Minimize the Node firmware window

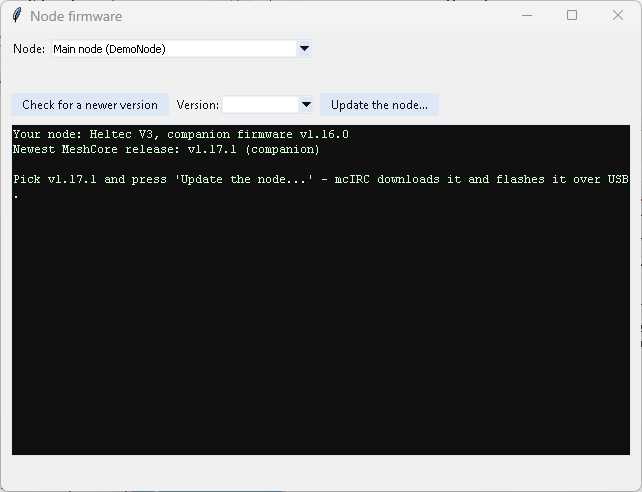click(x=527, y=16)
